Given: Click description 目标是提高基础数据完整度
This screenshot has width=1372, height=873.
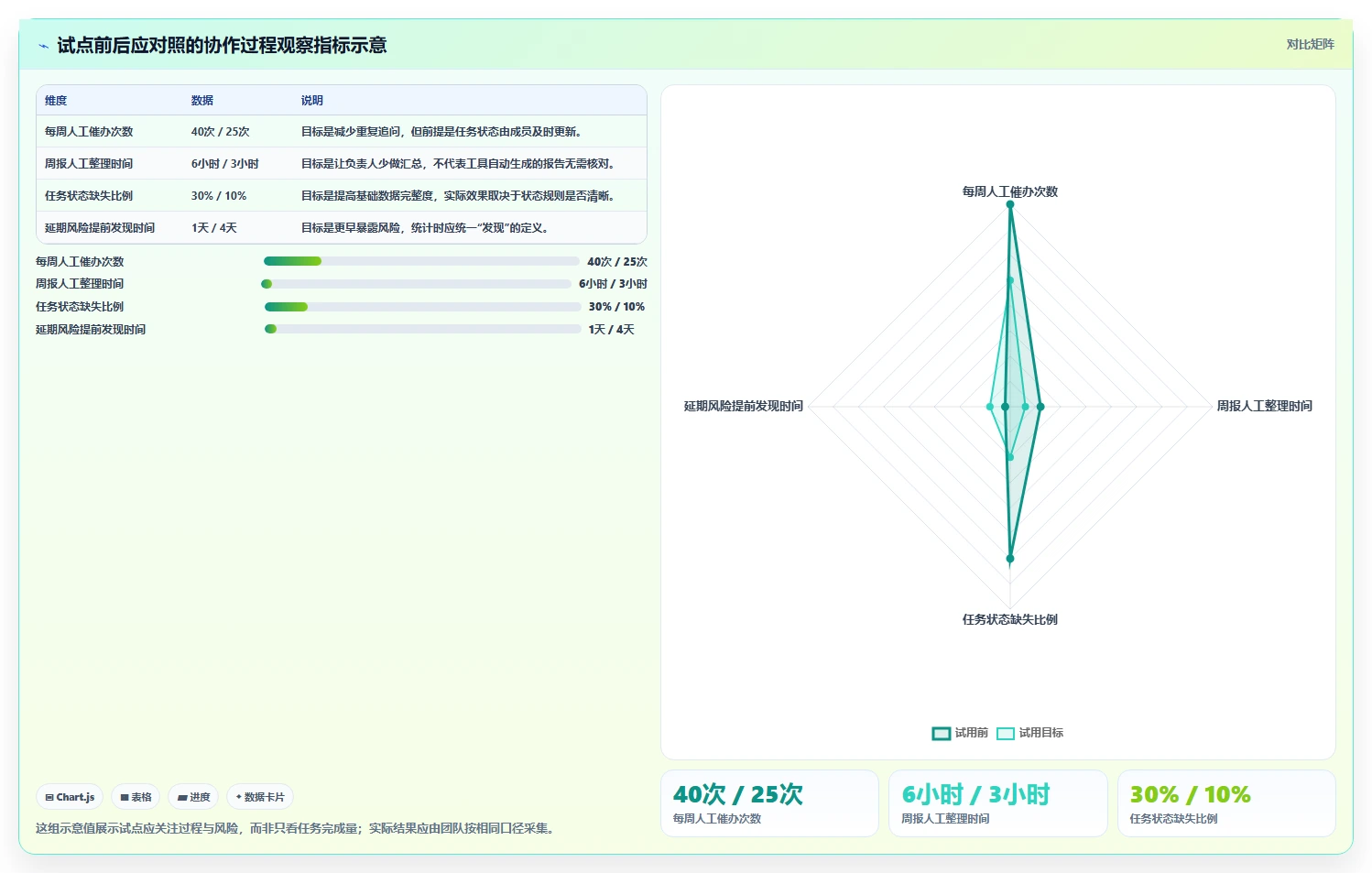Looking at the screenshot, I should [x=460, y=196].
